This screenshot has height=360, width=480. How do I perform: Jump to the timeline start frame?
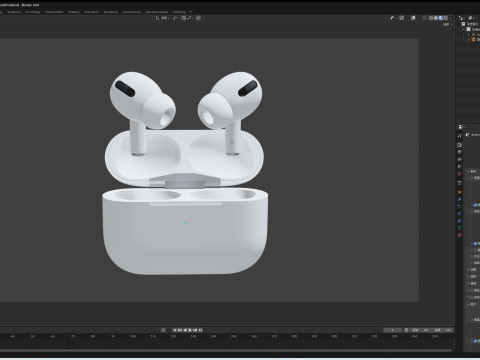[174, 330]
